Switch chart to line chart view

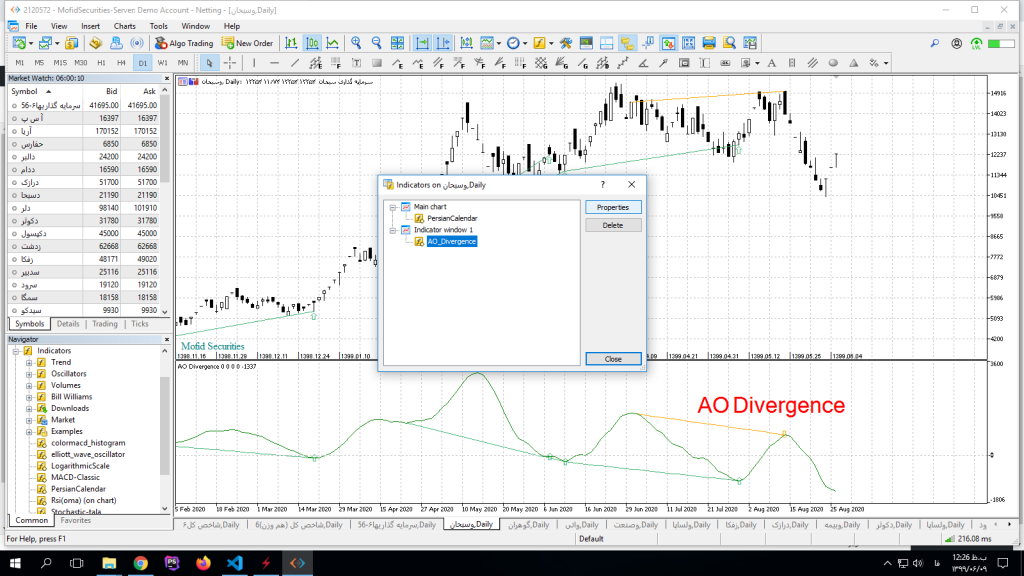pos(332,43)
